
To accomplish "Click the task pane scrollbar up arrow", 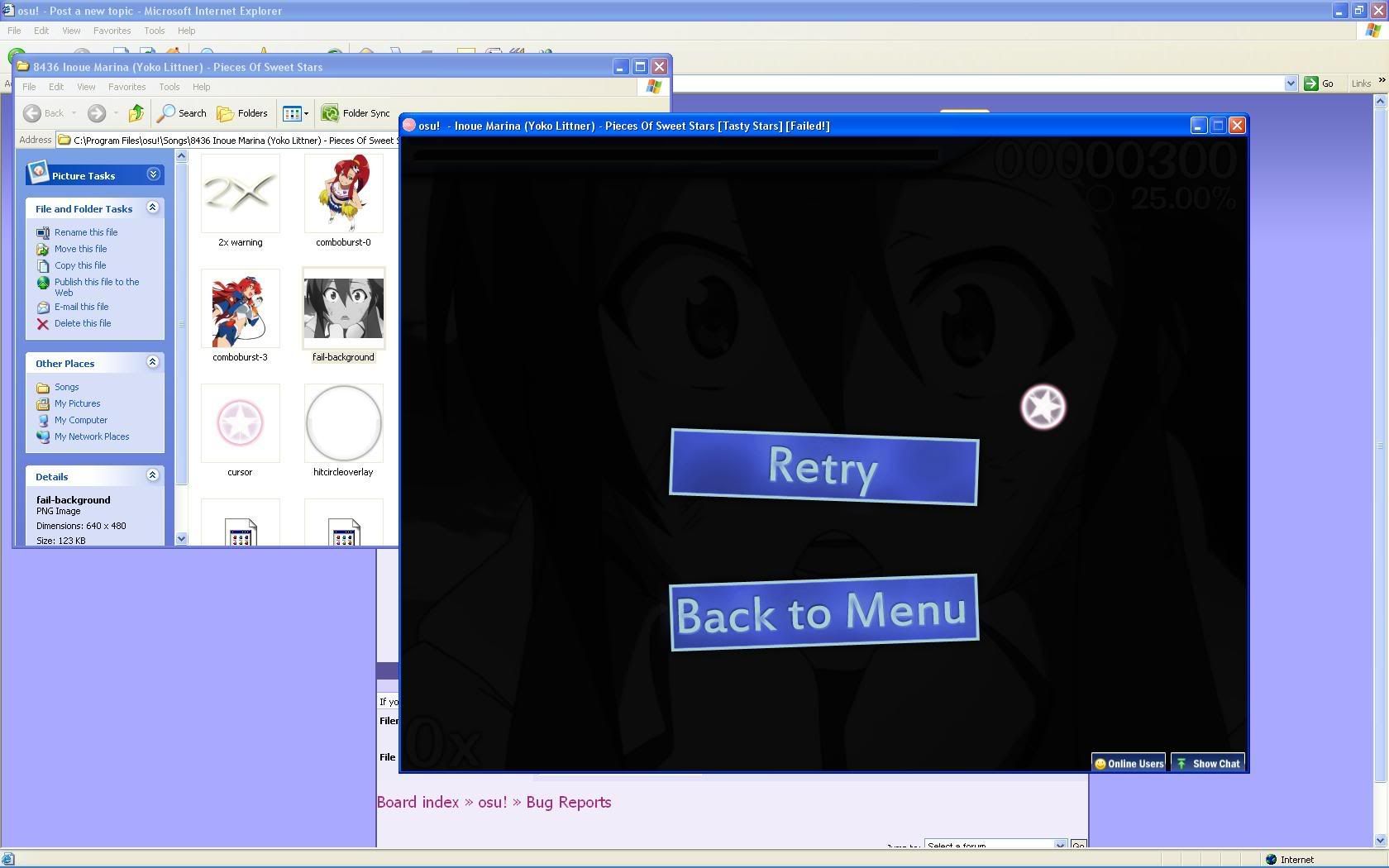I will (x=181, y=156).
